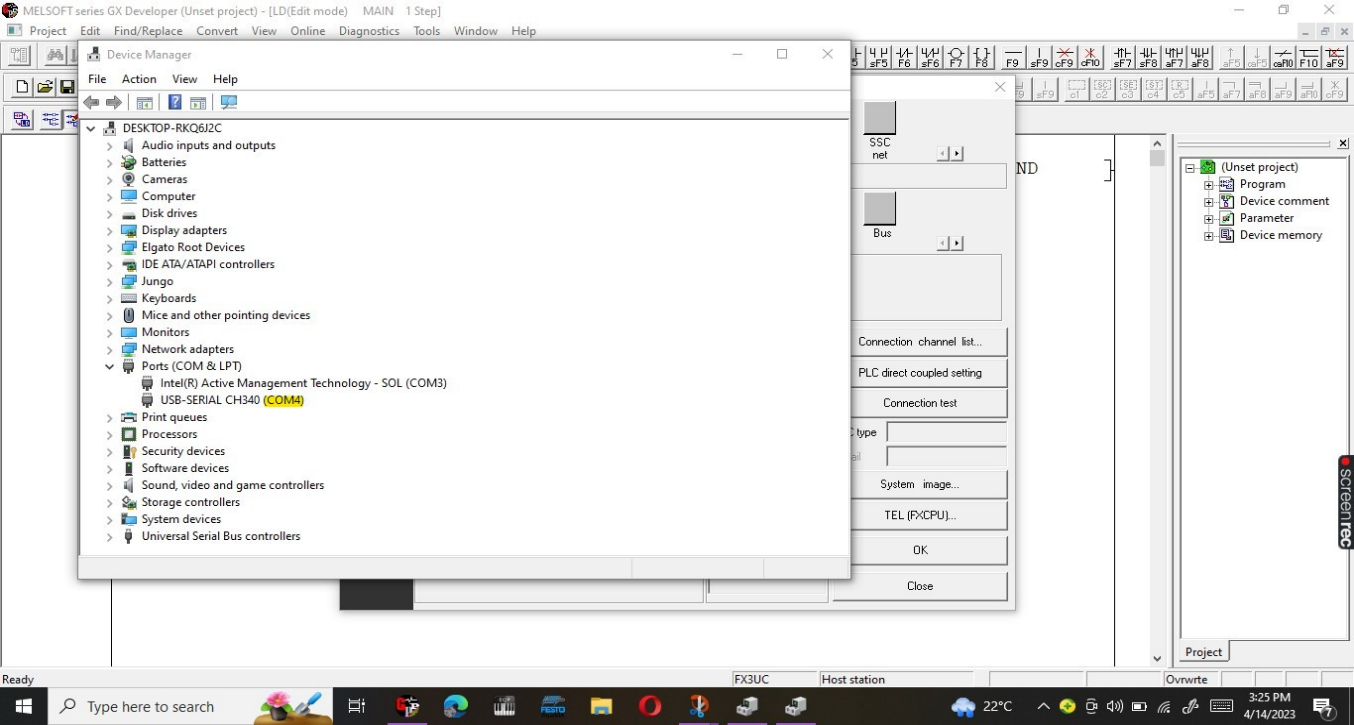
Task: Select the aF7 rising pulse branch tool
Action: (x=1174, y=56)
